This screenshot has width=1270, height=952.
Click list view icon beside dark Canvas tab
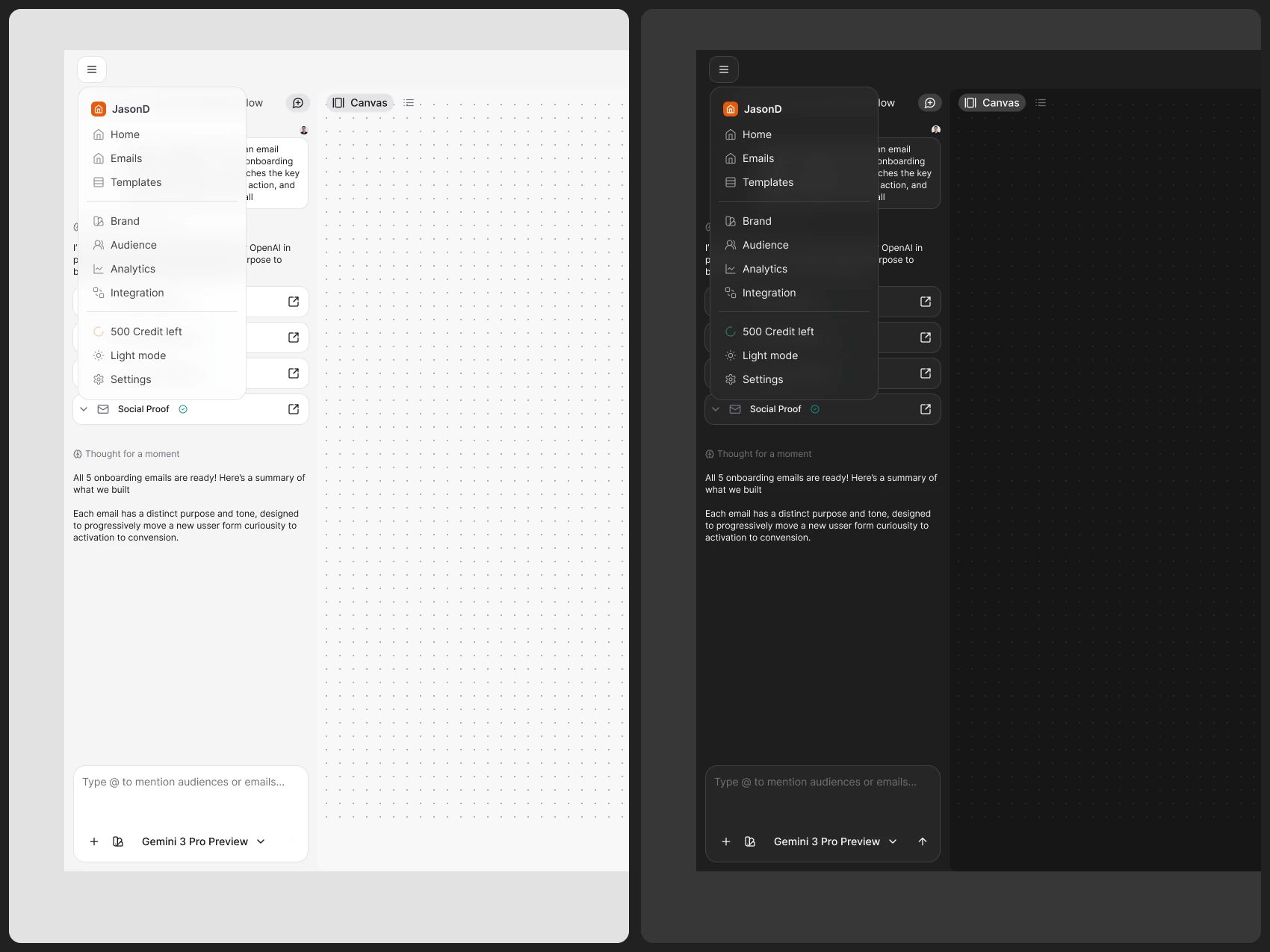[1041, 103]
